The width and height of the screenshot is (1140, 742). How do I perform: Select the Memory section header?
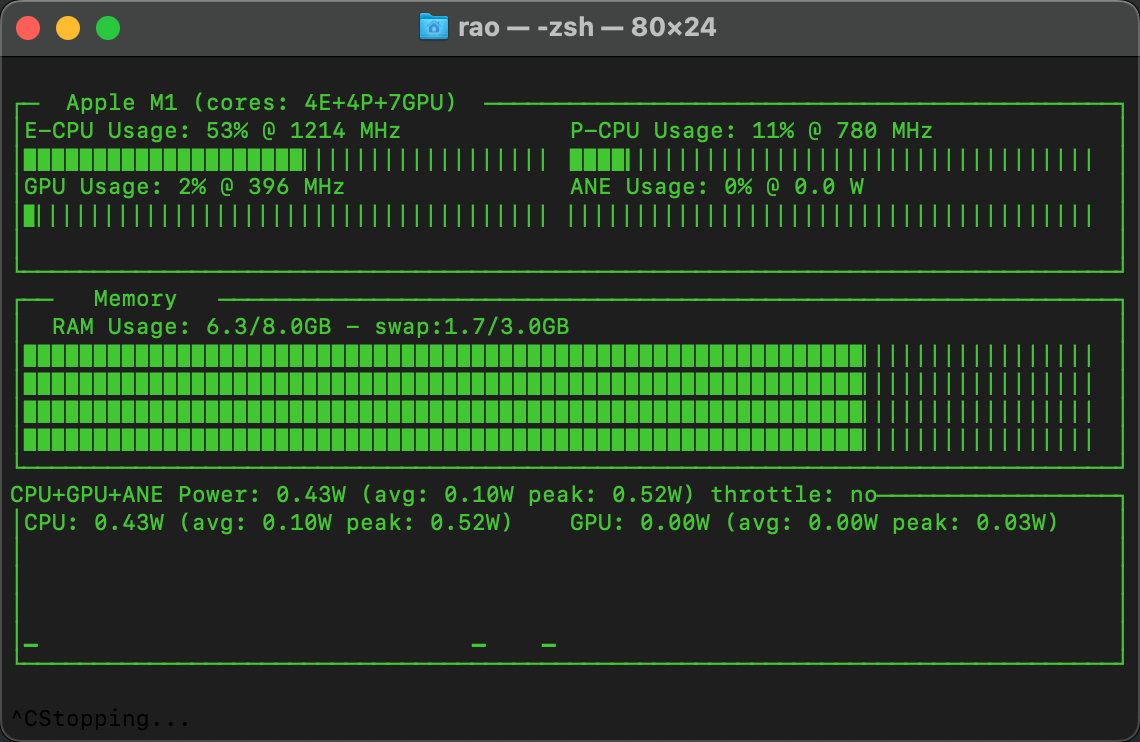tap(134, 298)
